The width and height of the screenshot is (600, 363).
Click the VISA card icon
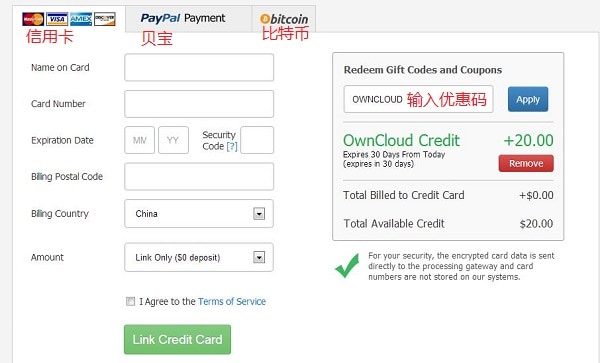point(57,19)
